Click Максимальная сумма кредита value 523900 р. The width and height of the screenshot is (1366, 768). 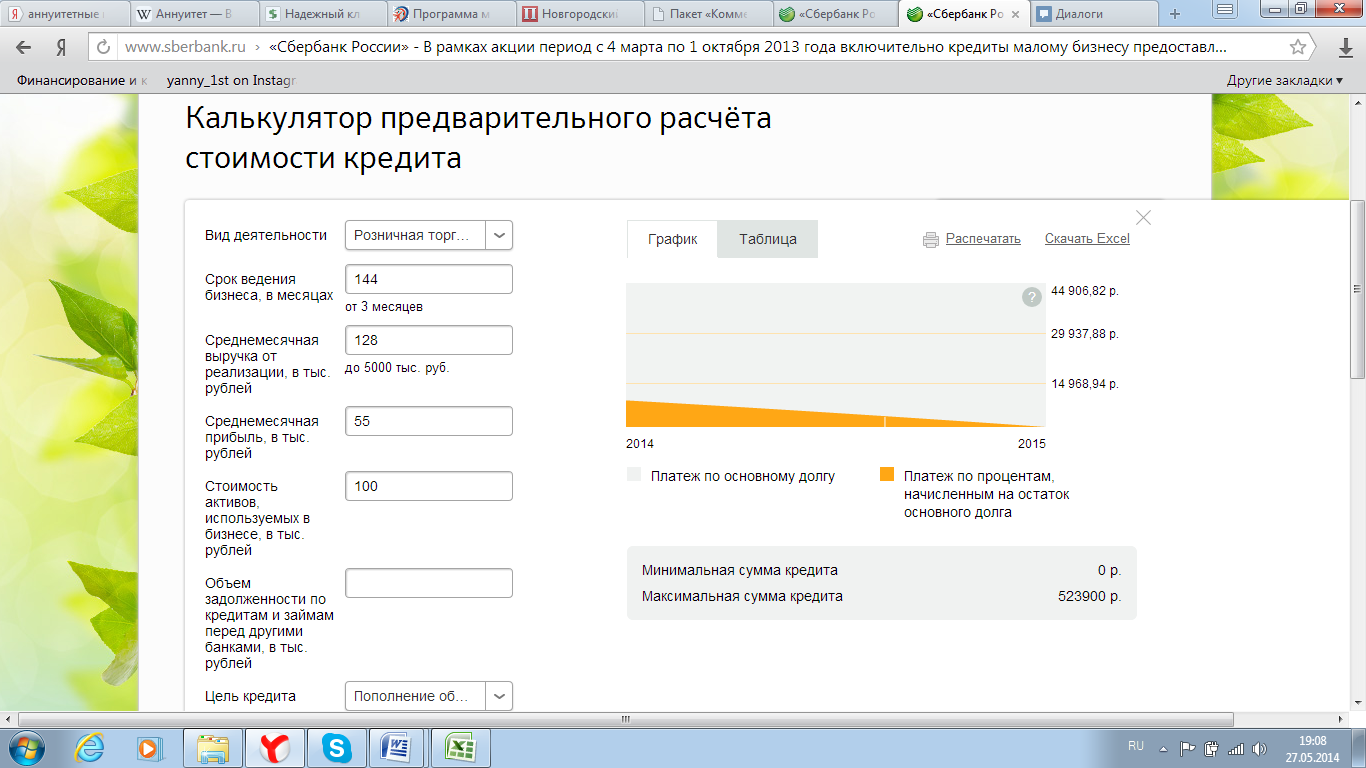(x=1089, y=596)
